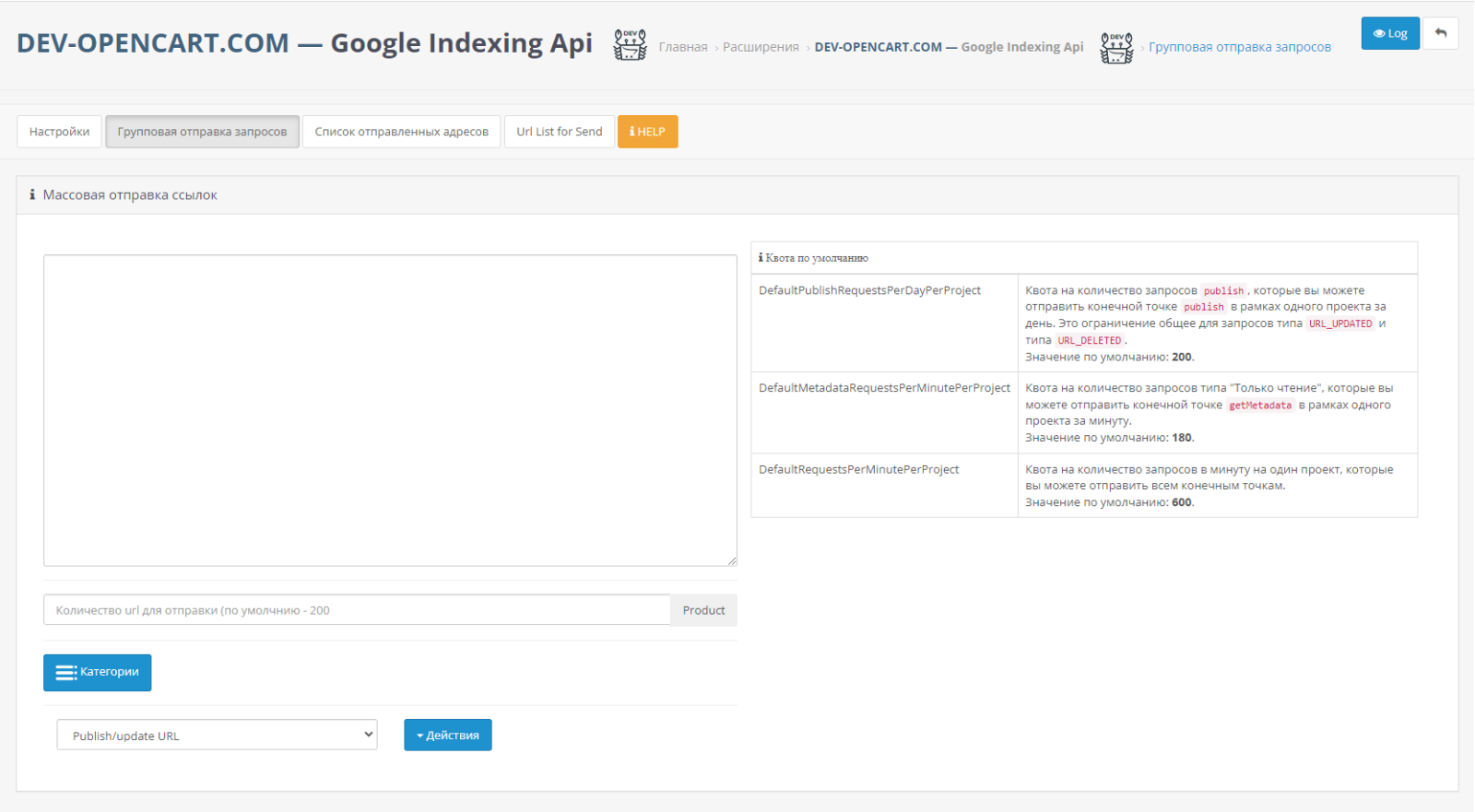Image resolution: width=1475 pixels, height=812 pixels.
Task: Click the DEV crab logo after page title
Action: click(631, 45)
